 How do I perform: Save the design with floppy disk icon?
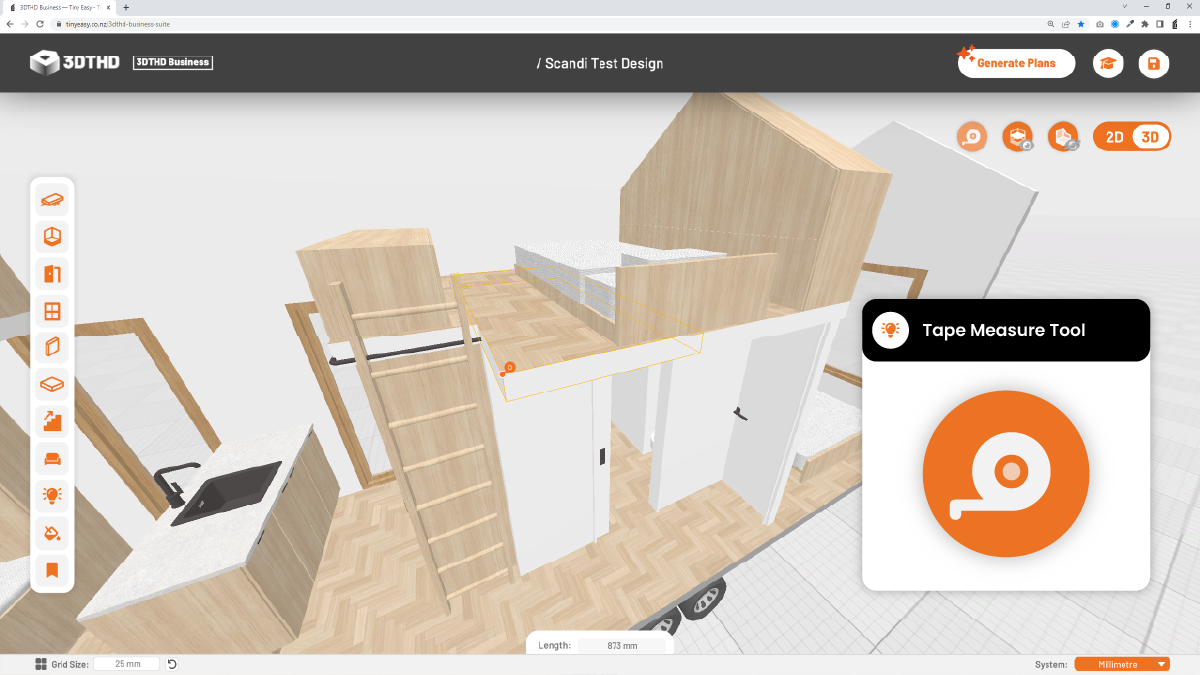click(x=1154, y=64)
